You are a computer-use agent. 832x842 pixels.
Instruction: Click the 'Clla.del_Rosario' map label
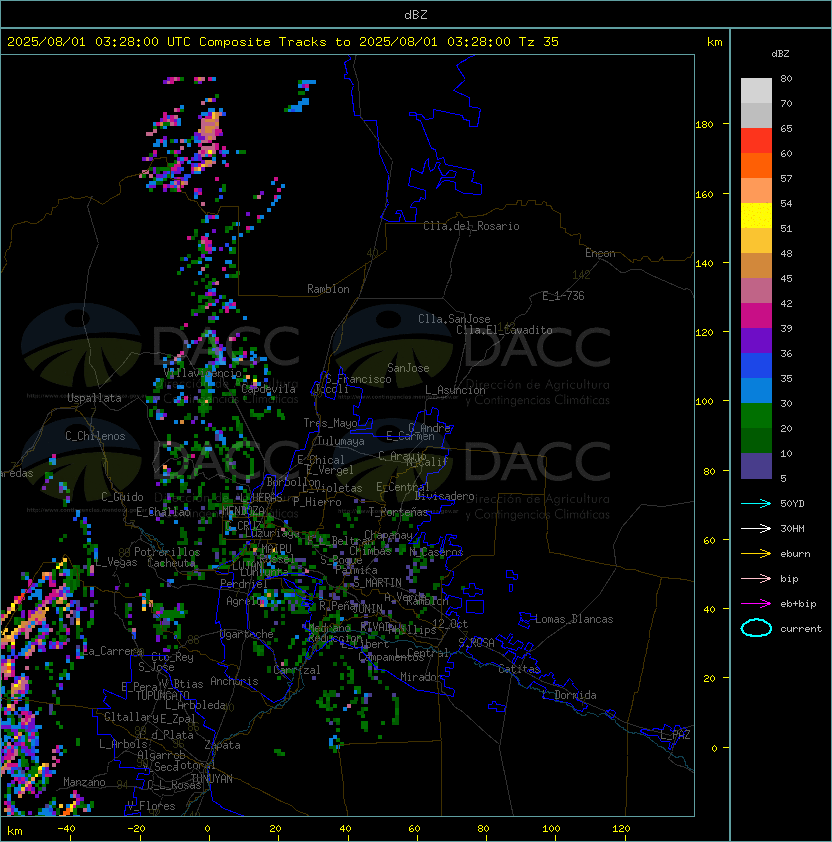coord(471,226)
